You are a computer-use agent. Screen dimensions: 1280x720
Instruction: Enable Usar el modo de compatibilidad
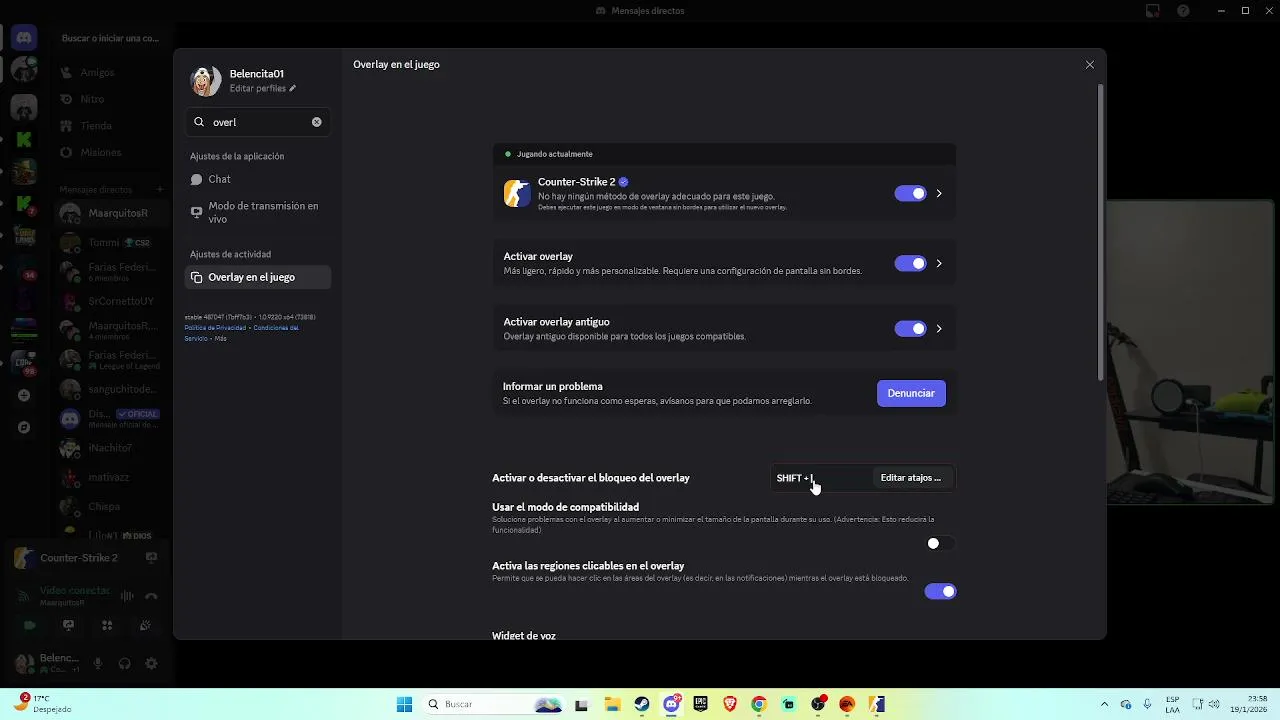(940, 543)
